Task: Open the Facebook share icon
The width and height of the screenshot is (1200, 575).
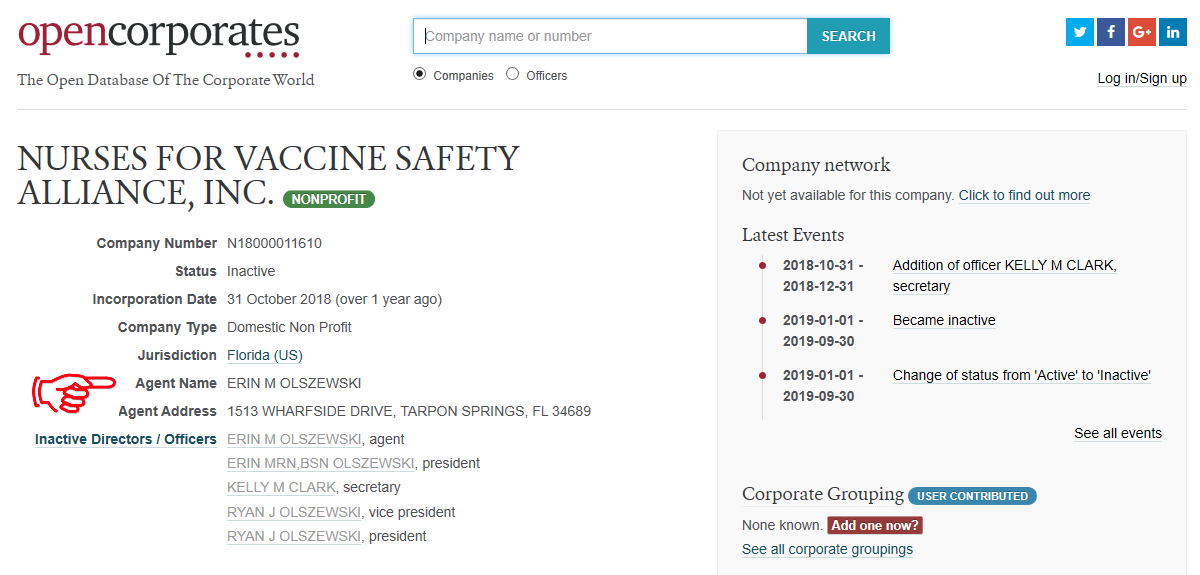Action: click(1111, 32)
